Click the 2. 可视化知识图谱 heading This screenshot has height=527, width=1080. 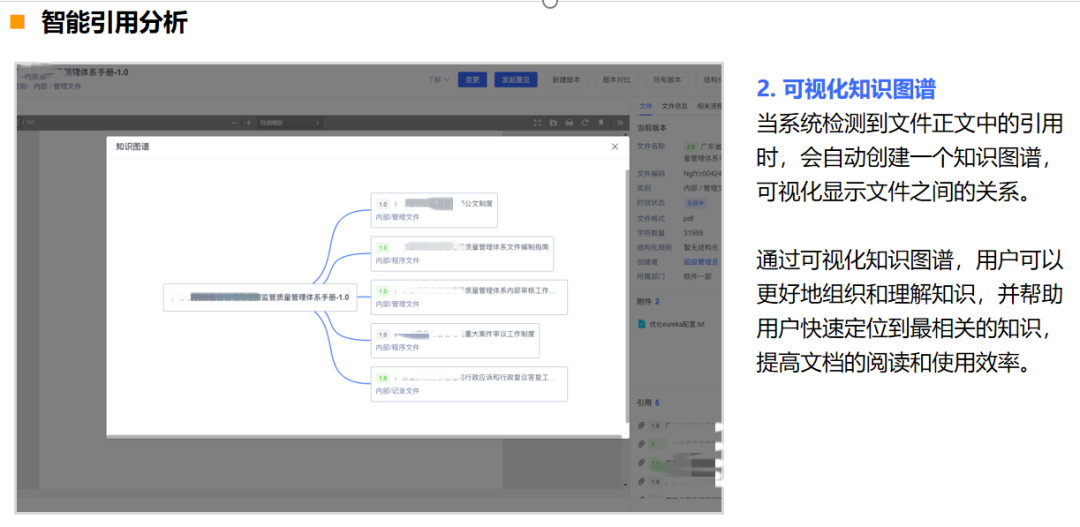846,90
